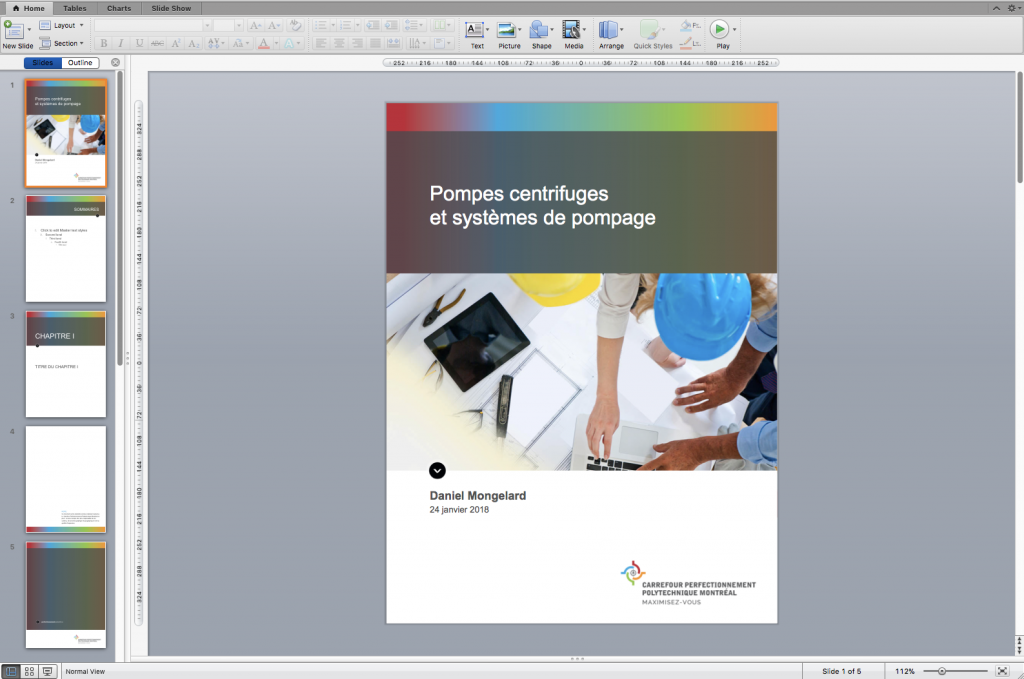The width and height of the screenshot is (1024, 679).
Task: Open the ribbon settings gear menu
Action: (1012, 8)
